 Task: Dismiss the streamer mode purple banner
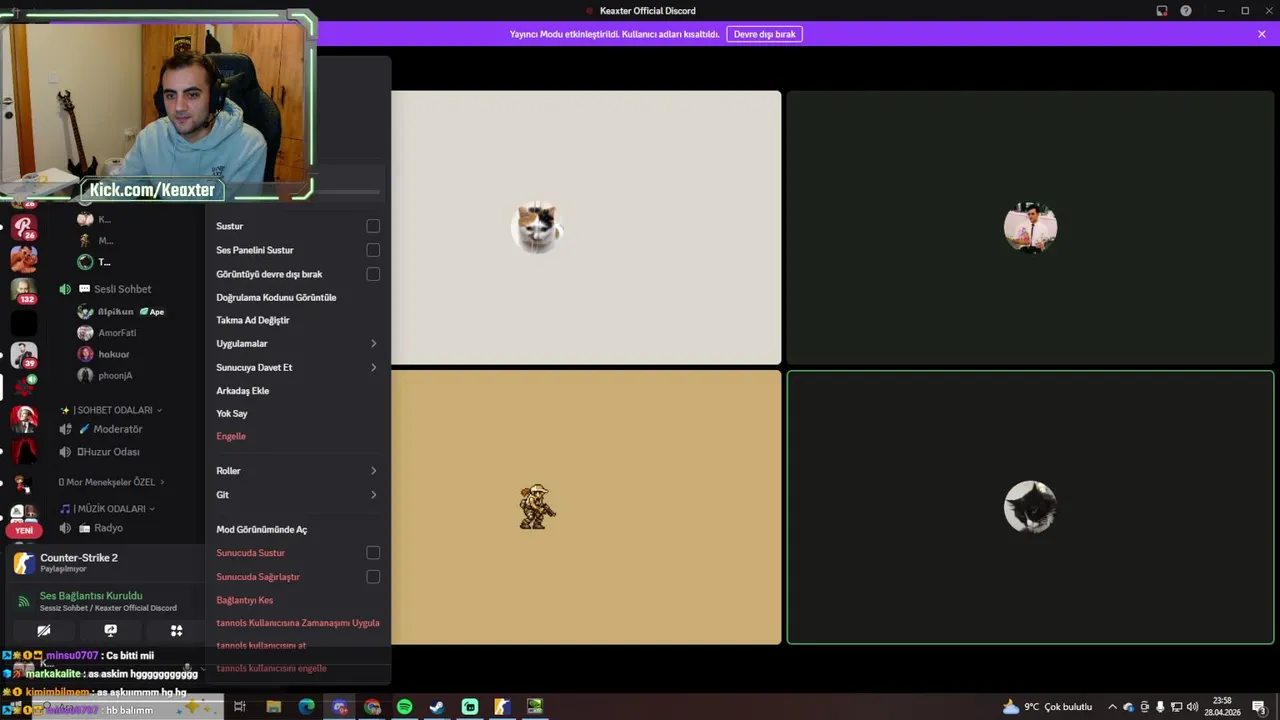click(x=1262, y=34)
